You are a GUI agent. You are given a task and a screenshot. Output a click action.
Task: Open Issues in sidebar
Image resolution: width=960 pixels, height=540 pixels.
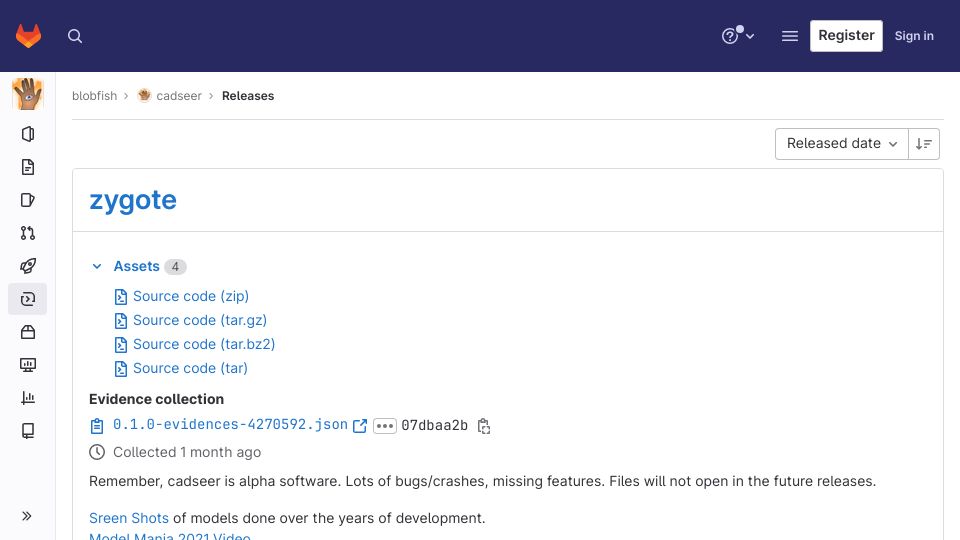coord(28,200)
